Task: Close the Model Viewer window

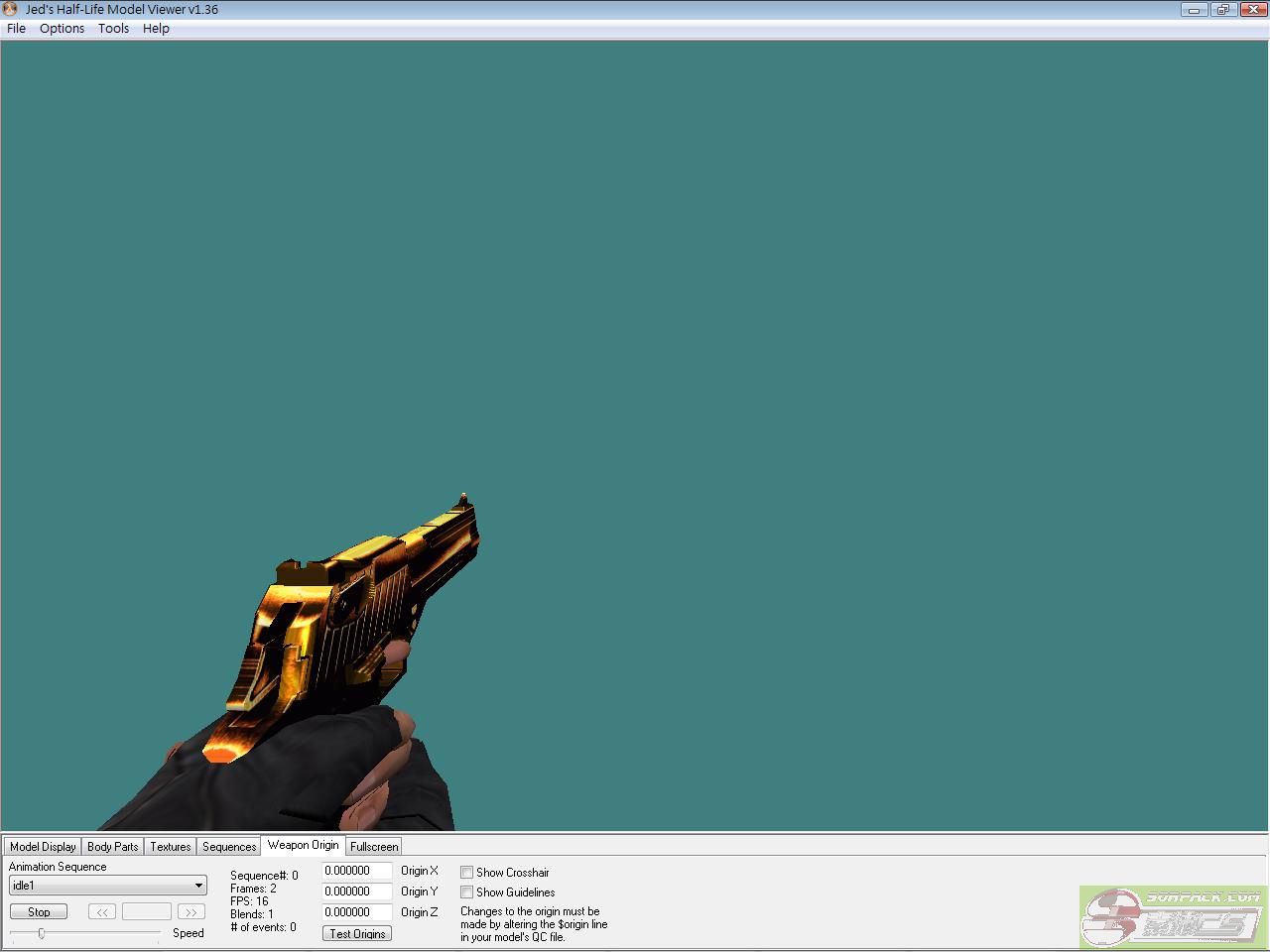Action: point(1252,10)
